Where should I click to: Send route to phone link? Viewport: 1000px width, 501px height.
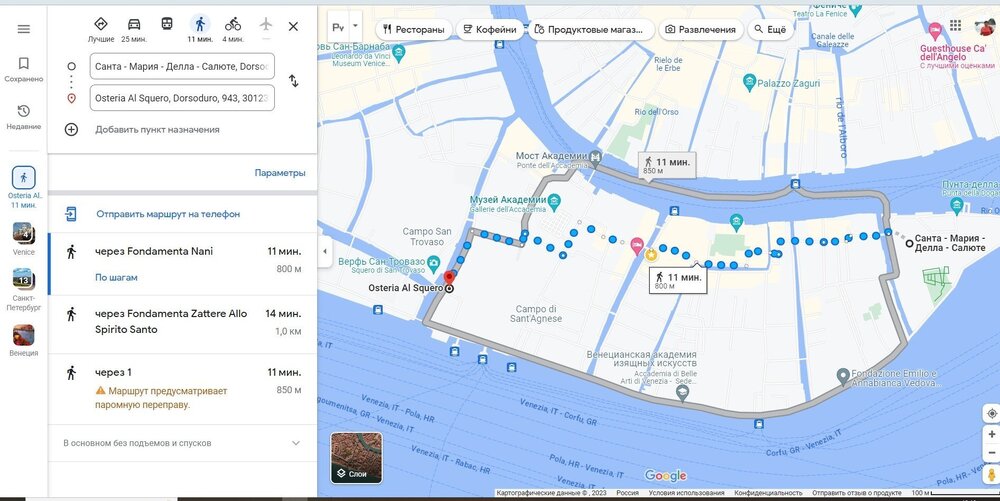coord(168,214)
